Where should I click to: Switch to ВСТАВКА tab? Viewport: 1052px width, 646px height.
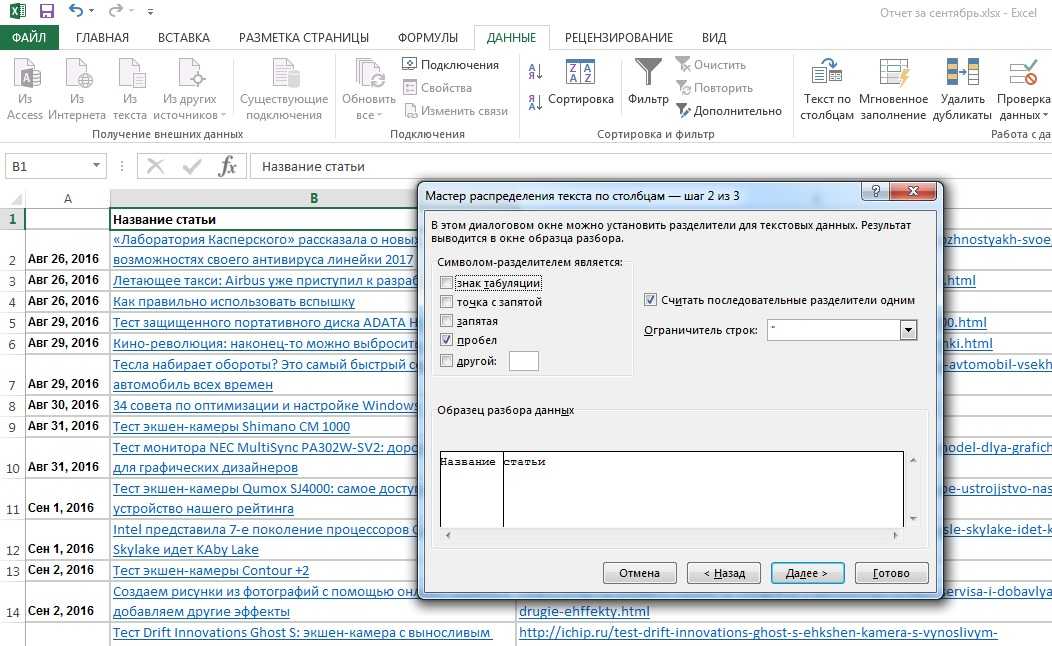[x=184, y=38]
